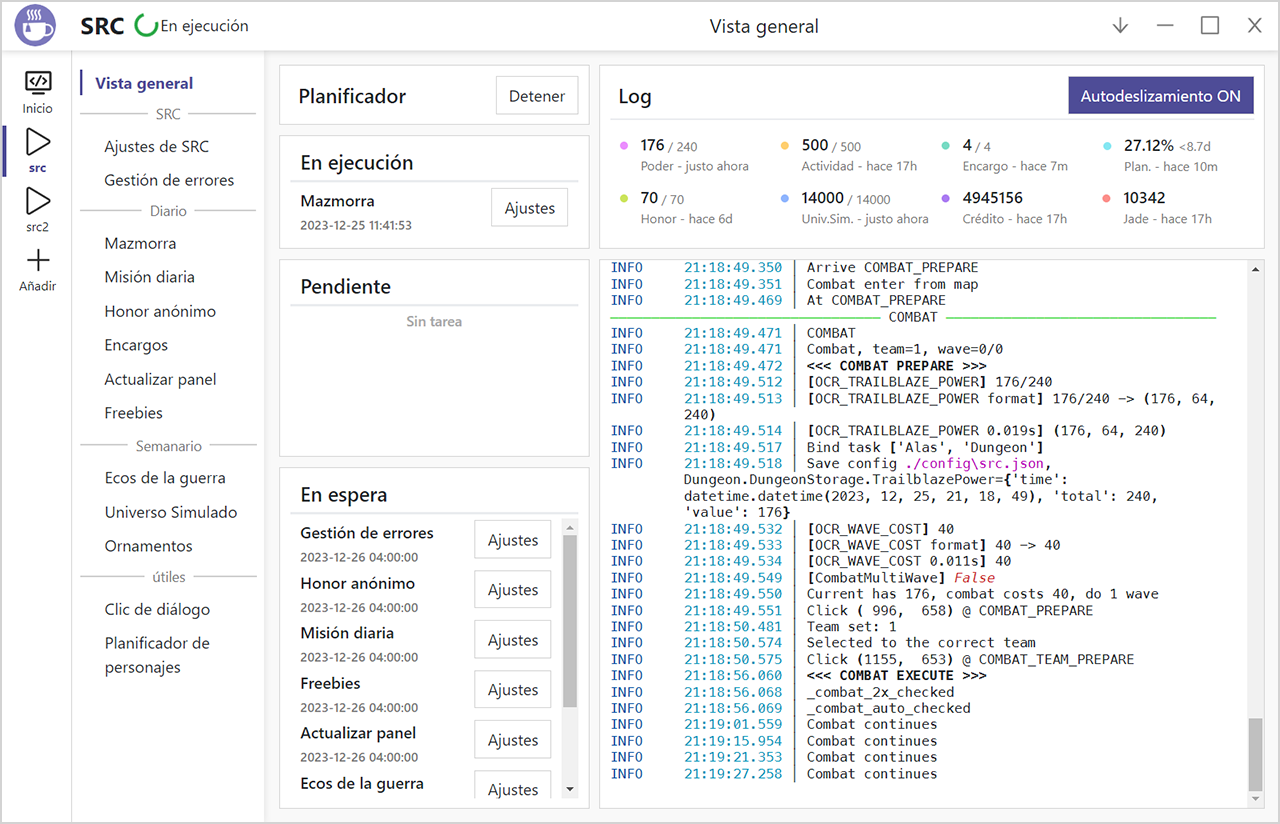This screenshot has width=1280, height=824.
Task: Open Ajustes for Honor anónimo
Action: coord(513,590)
